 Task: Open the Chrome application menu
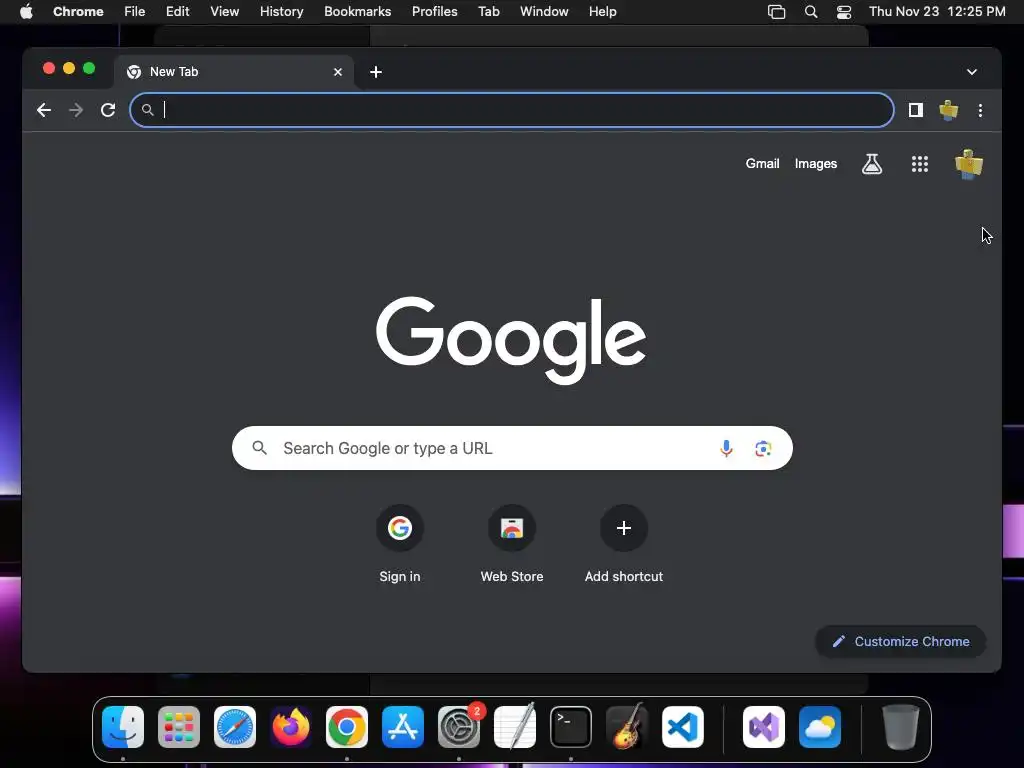click(78, 12)
